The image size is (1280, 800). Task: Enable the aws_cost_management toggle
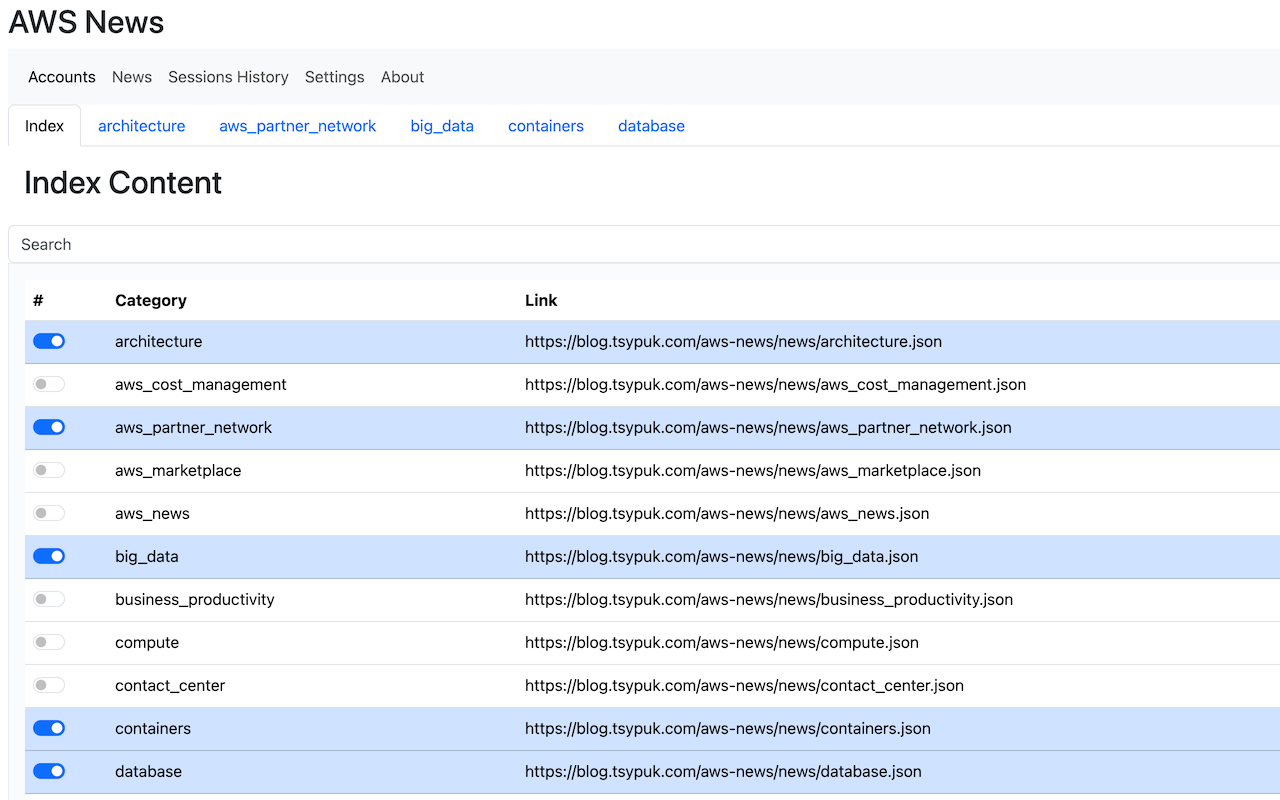[48, 384]
